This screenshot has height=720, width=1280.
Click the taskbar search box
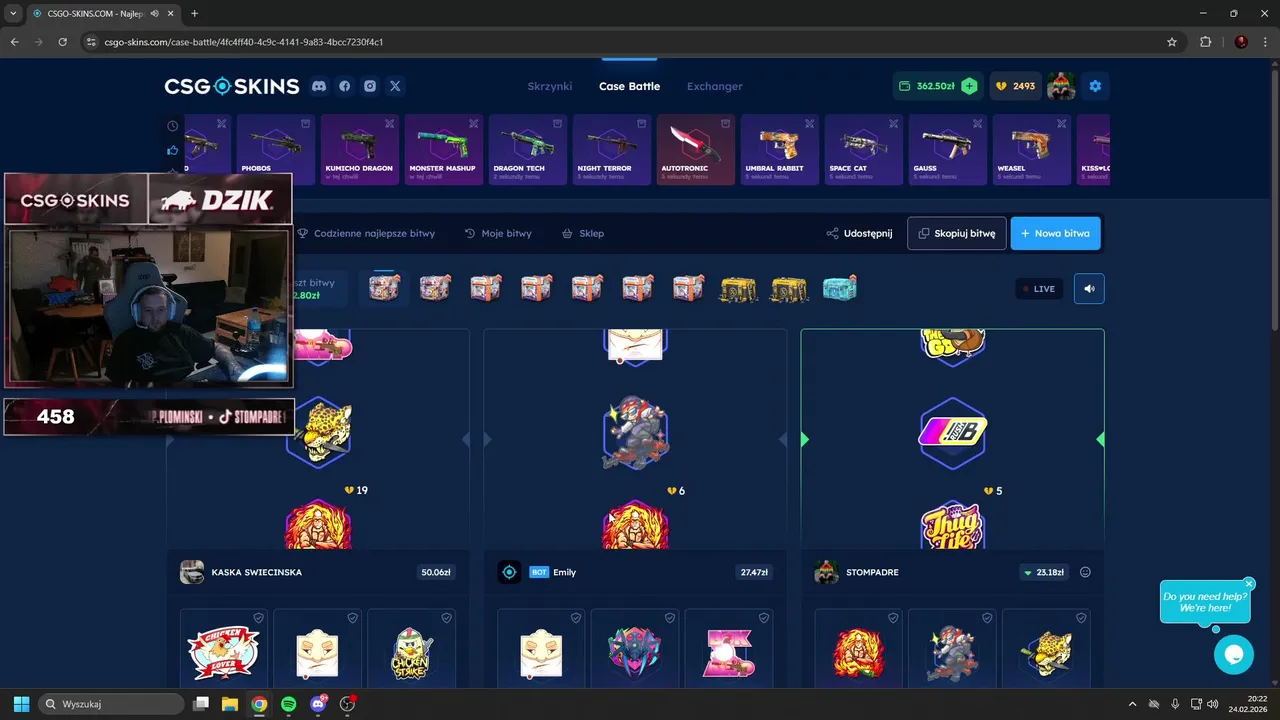tap(111, 704)
